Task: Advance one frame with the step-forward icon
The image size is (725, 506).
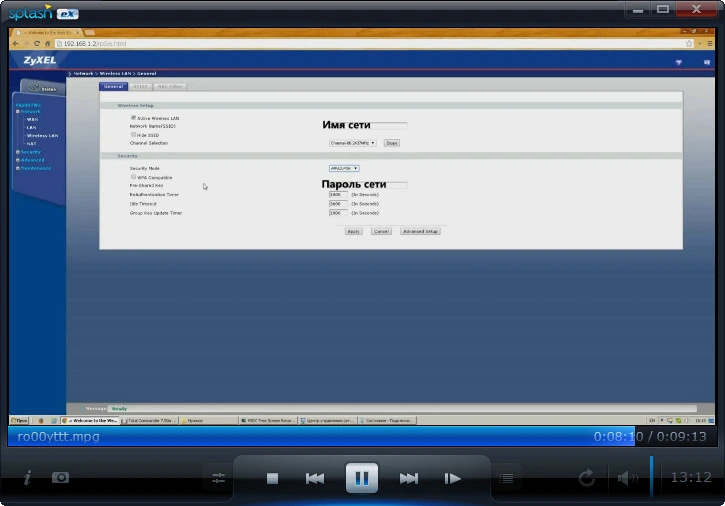Action: pyautogui.click(x=452, y=478)
